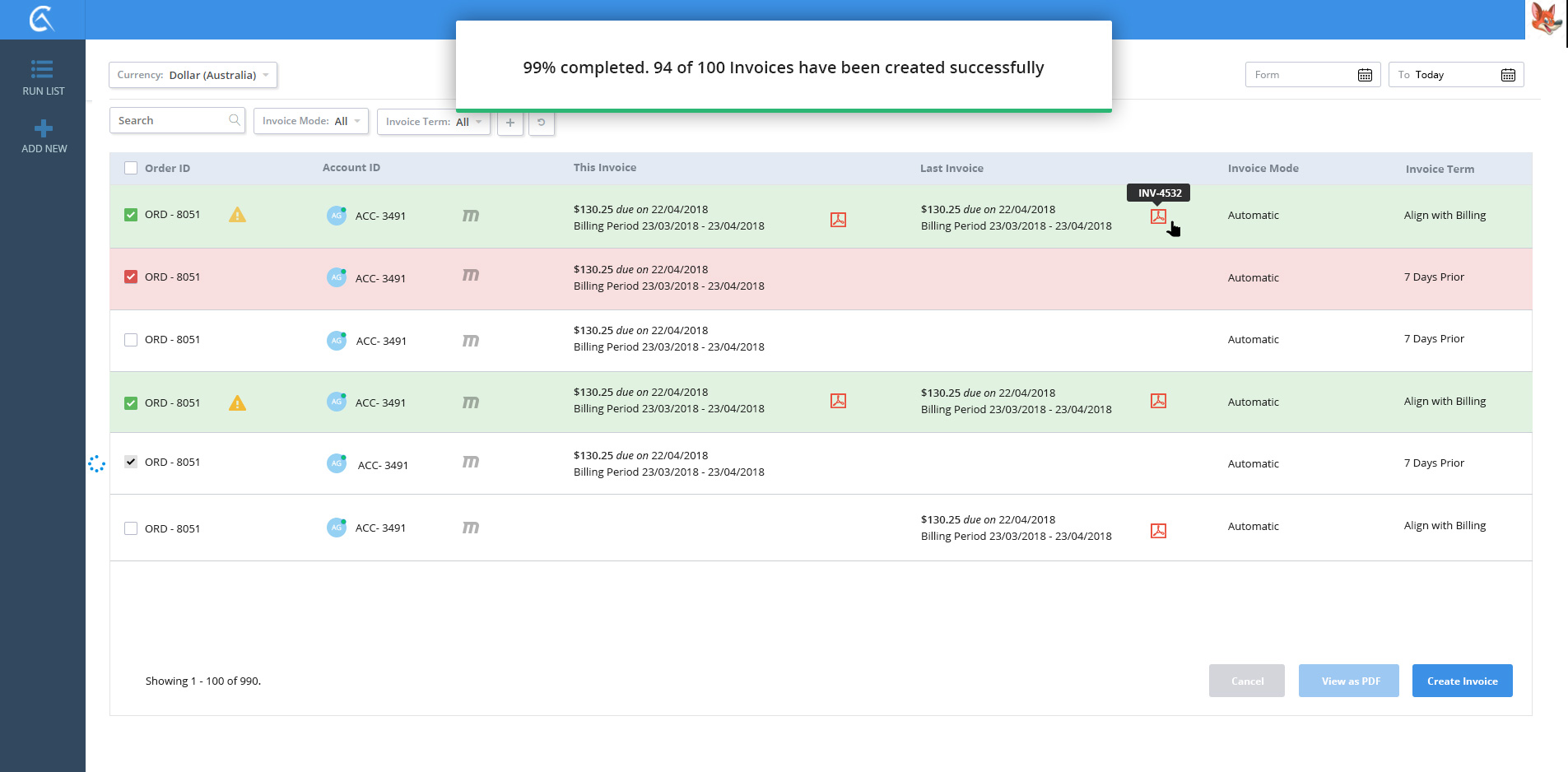Viewport: 1568px width, 772px height.
Task: Toggle the select-all Order ID checkbox
Action: click(131, 168)
